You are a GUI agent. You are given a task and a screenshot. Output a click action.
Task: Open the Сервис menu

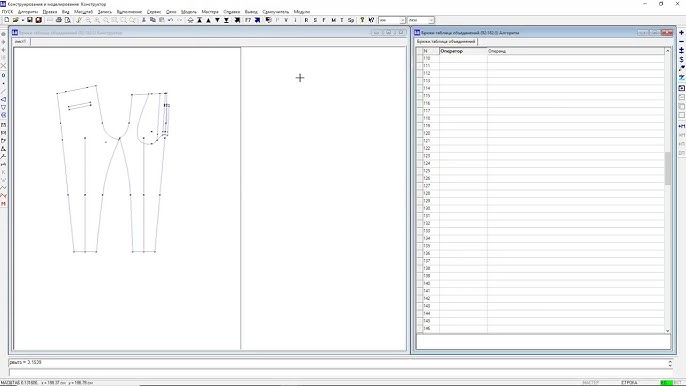tap(154, 12)
